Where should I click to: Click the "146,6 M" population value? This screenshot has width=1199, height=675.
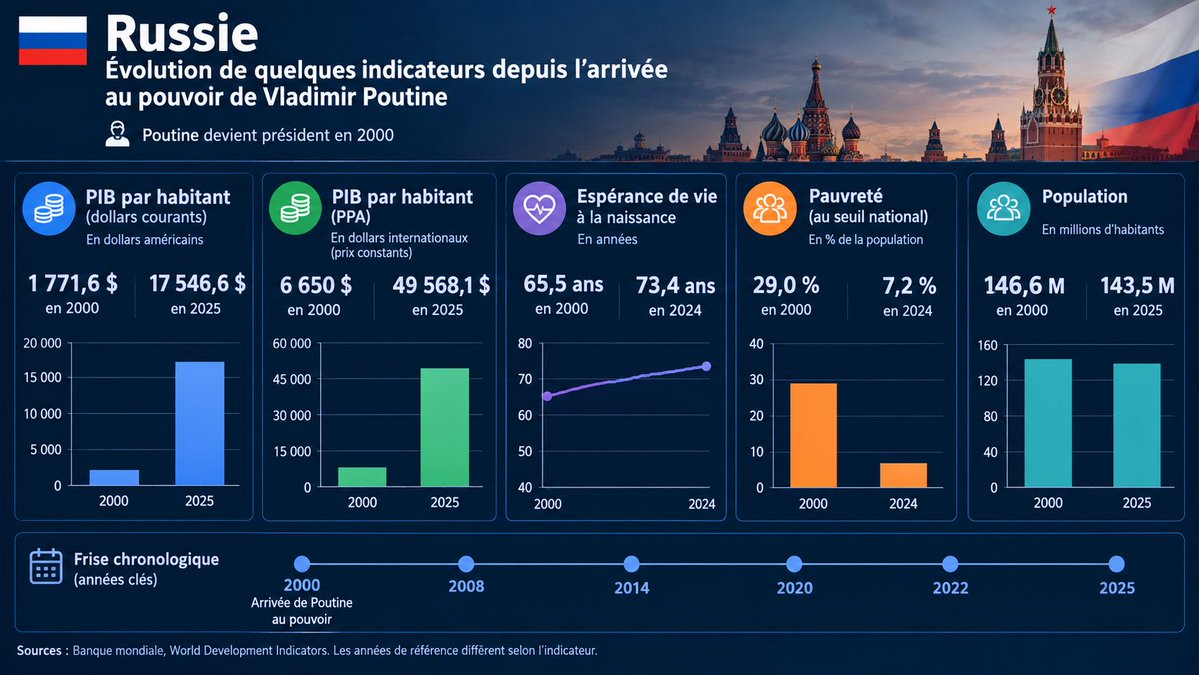tap(1024, 286)
